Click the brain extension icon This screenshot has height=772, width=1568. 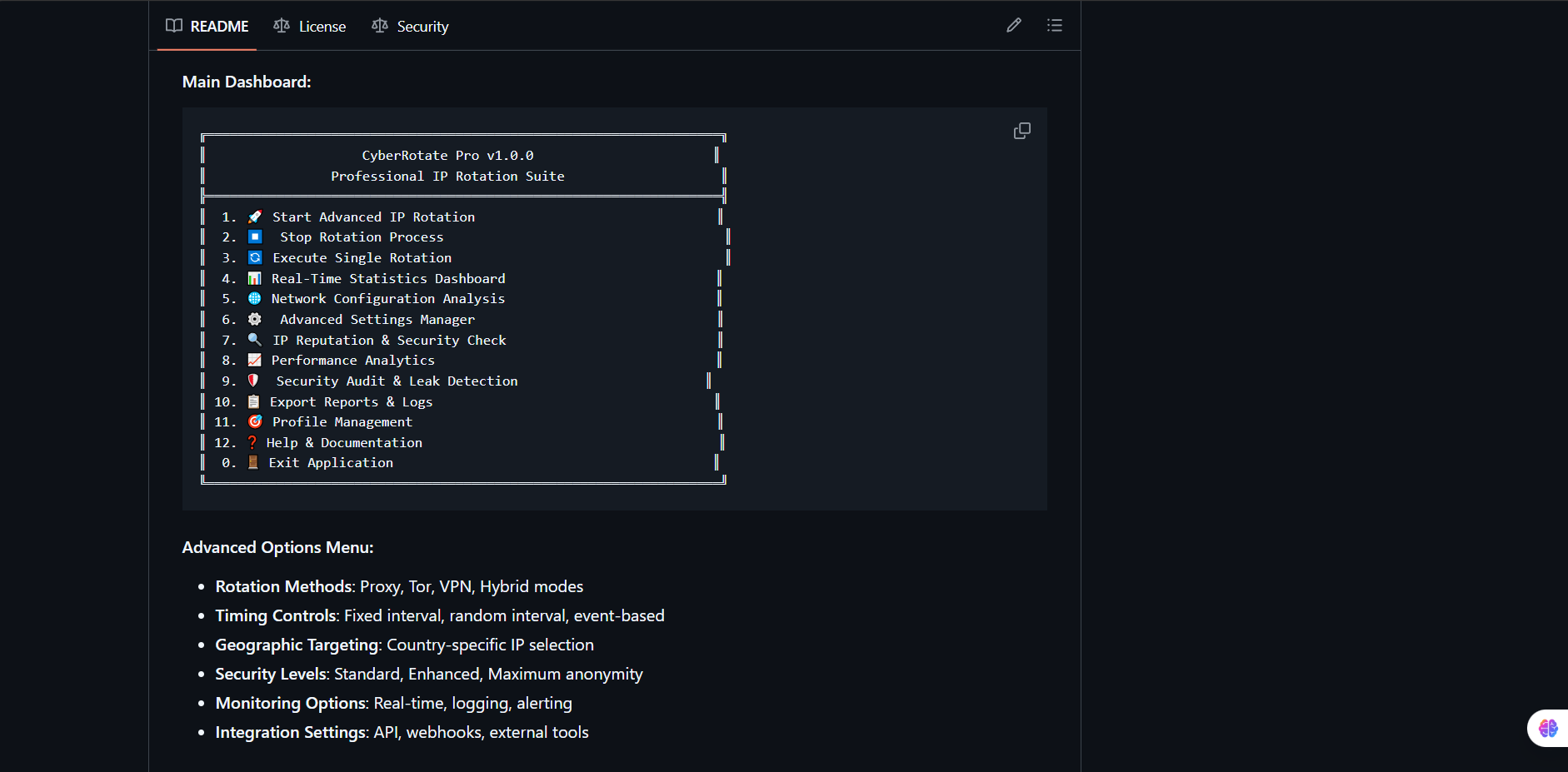1547,729
